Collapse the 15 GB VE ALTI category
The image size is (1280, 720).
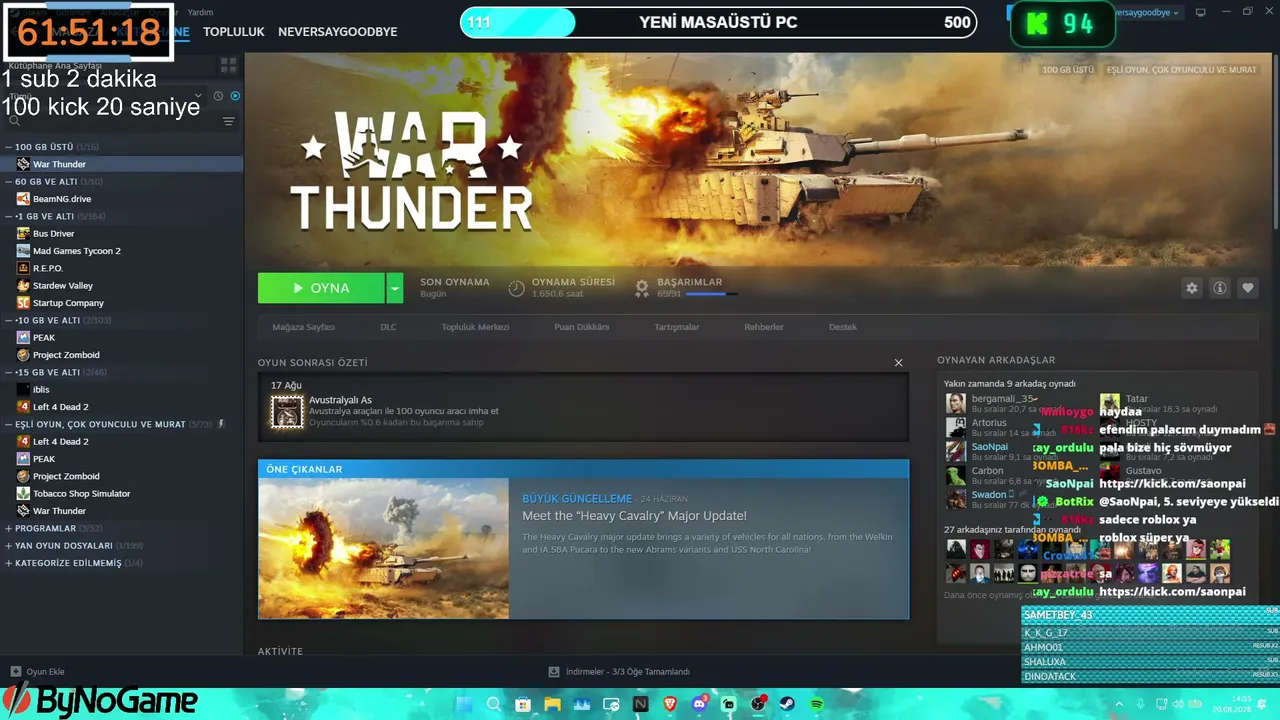[x=9, y=372]
